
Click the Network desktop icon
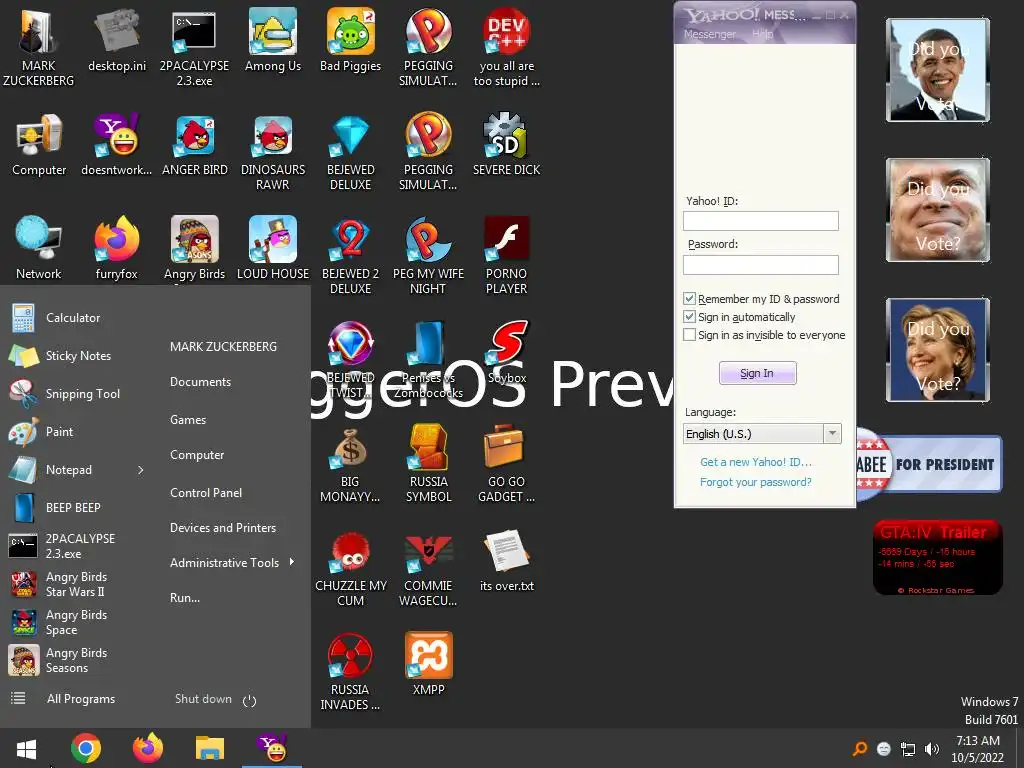click(39, 249)
